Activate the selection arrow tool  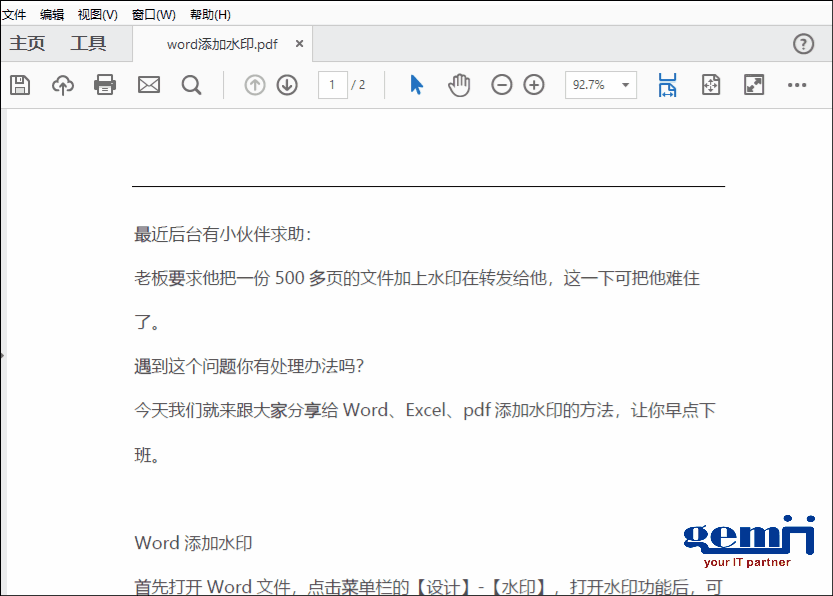[417, 85]
